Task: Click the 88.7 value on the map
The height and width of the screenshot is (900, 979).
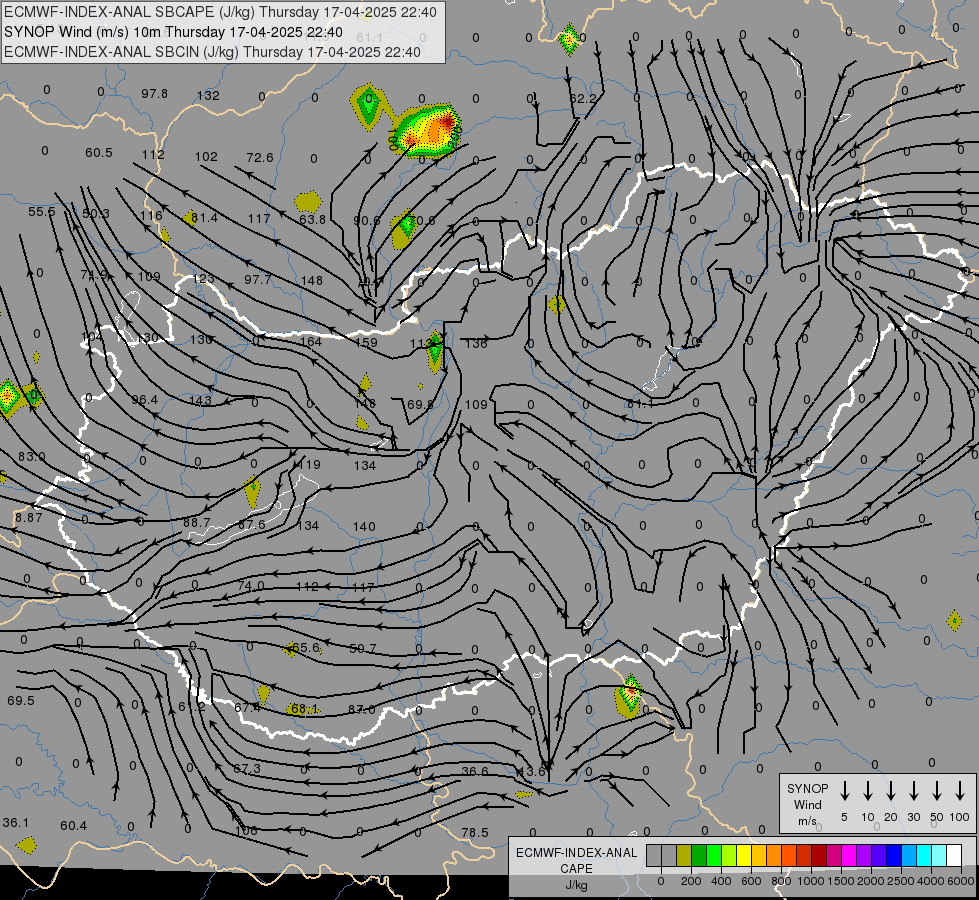Action: tap(197, 522)
